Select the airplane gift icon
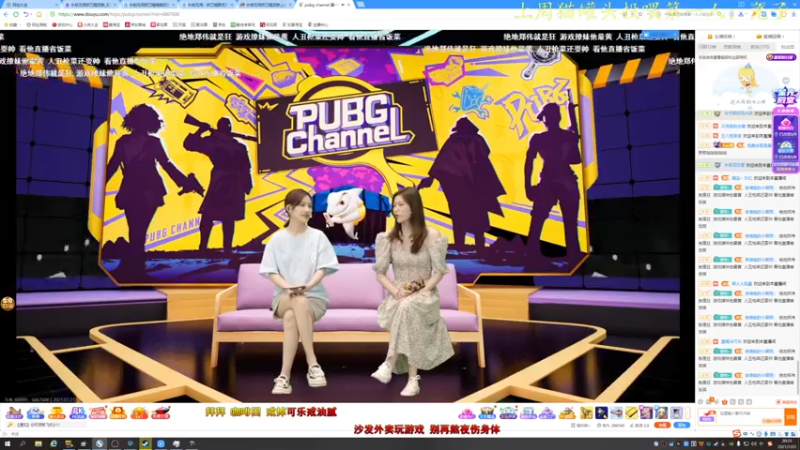Screen dimensions: 800x450 tap(616, 412)
